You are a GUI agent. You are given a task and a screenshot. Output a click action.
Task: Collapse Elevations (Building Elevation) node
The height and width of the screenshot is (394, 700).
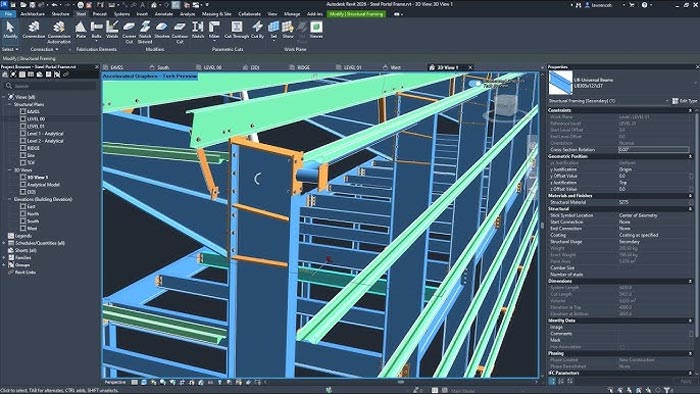(9, 199)
